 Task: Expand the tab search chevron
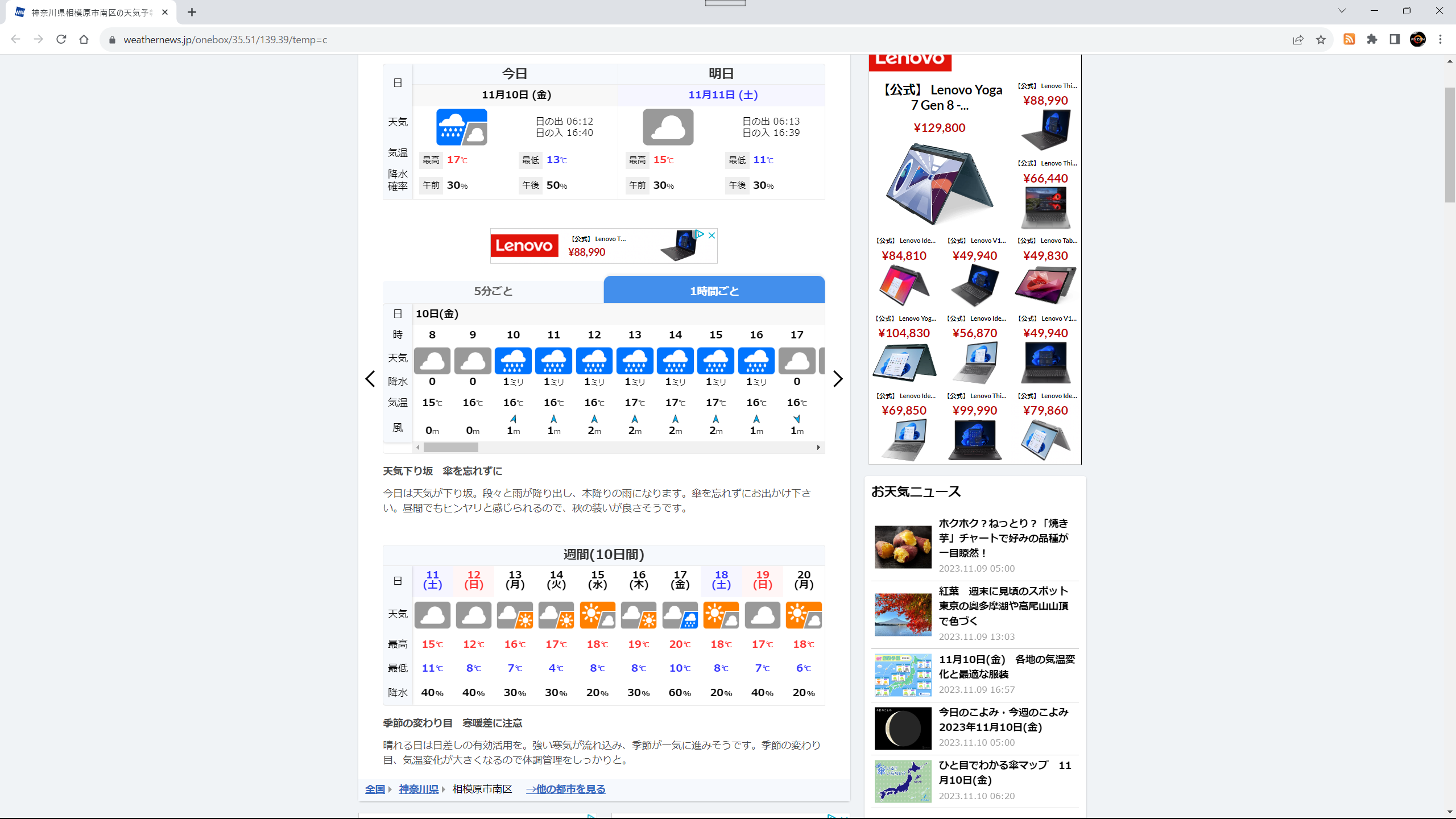click(x=1342, y=11)
